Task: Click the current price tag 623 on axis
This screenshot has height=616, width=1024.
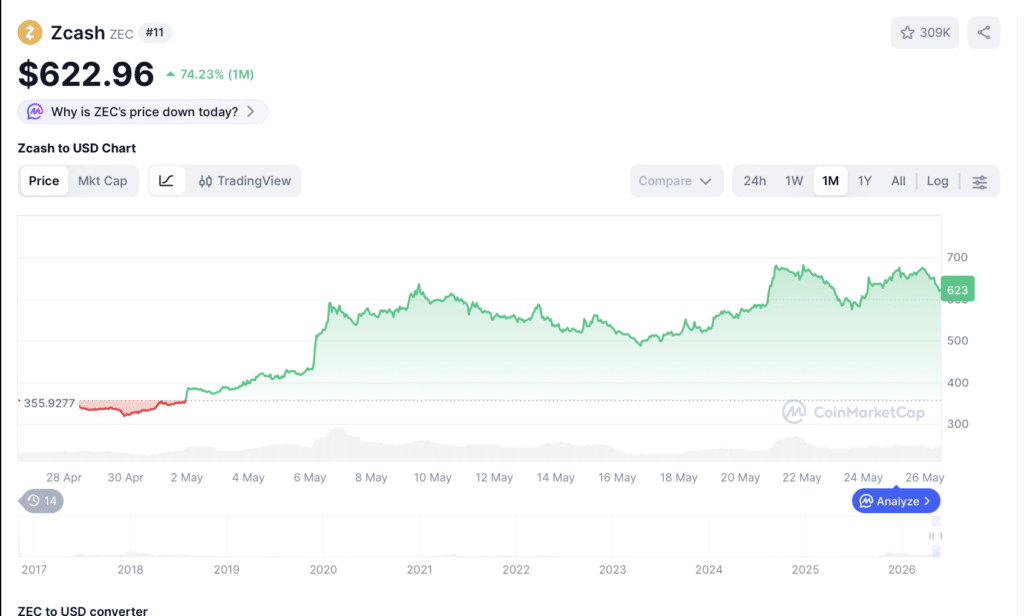Action: 957,289
